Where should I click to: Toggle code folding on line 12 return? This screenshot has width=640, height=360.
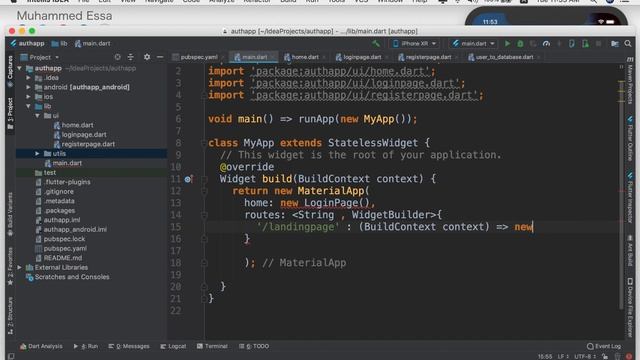tap(204, 191)
